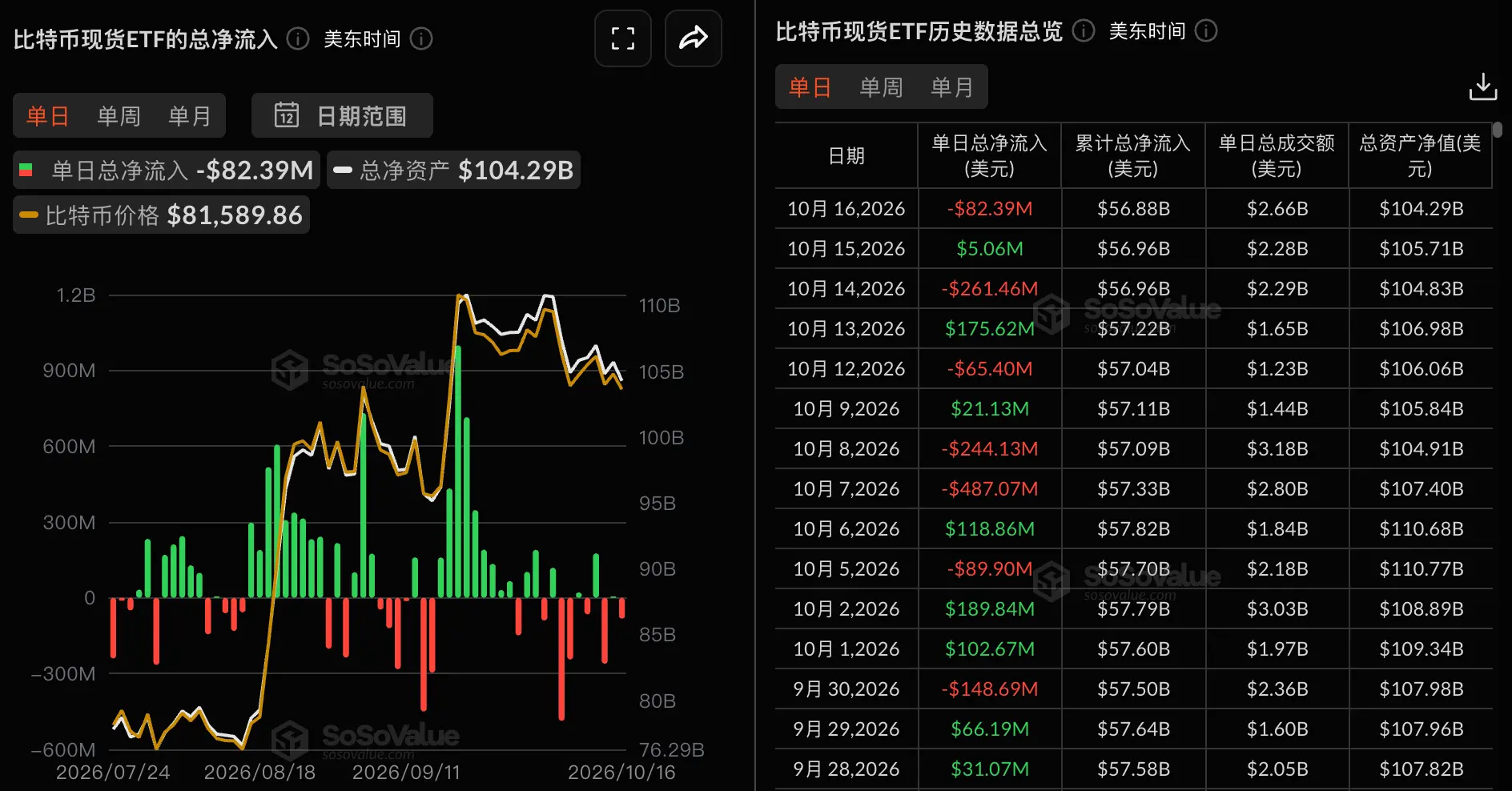The image size is (1512, 791).
Task: Select the 10月 6,2026 row date
Action: click(846, 528)
